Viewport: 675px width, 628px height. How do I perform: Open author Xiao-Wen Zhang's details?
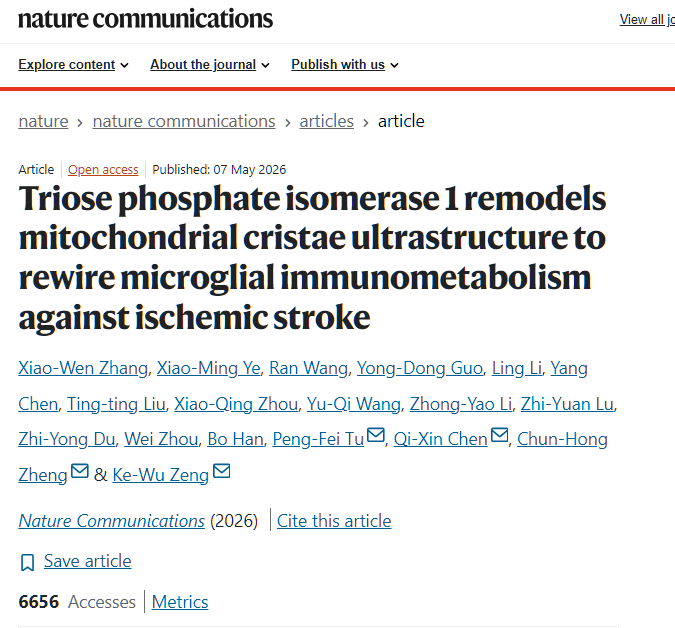83,368
